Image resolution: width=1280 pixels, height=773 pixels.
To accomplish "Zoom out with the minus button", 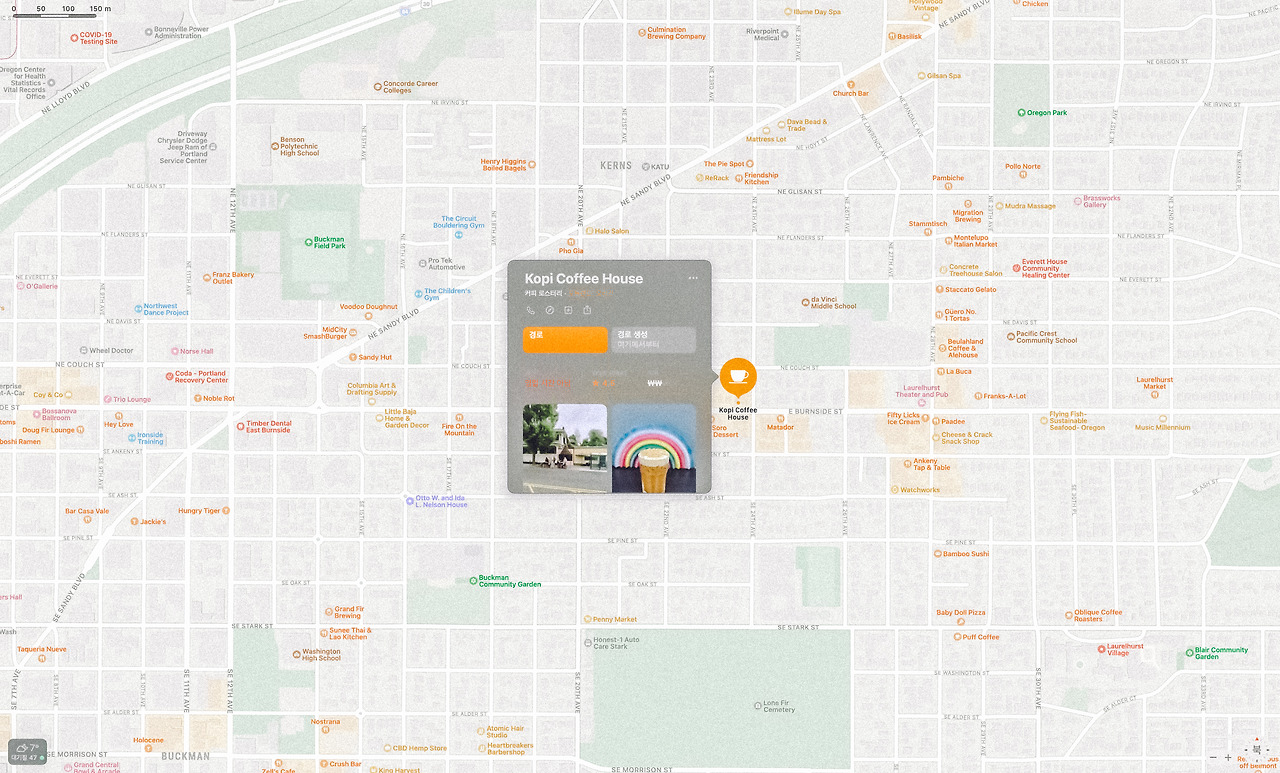I will (x=1214, y=758).
